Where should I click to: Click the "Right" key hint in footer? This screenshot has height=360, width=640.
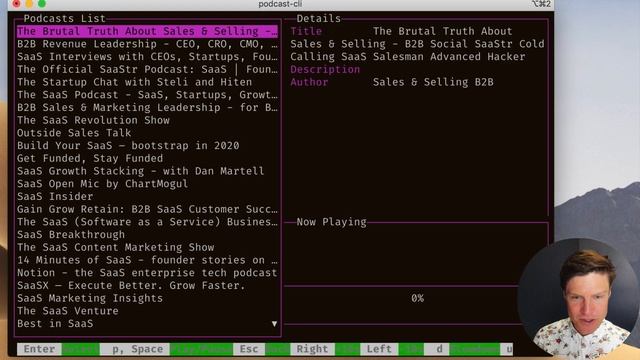click(x=312, y=349)
